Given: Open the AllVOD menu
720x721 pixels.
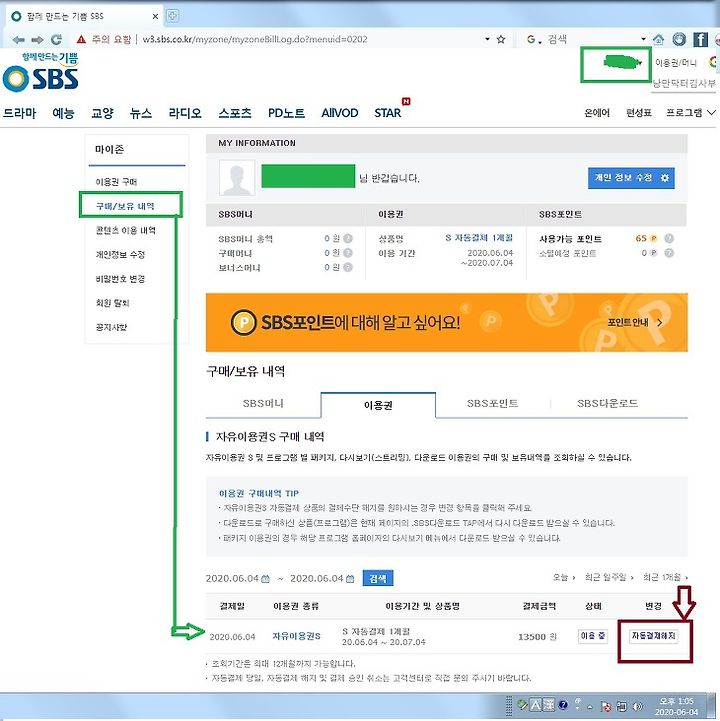Looking at the screenshot, I should (x=339, y=113).
